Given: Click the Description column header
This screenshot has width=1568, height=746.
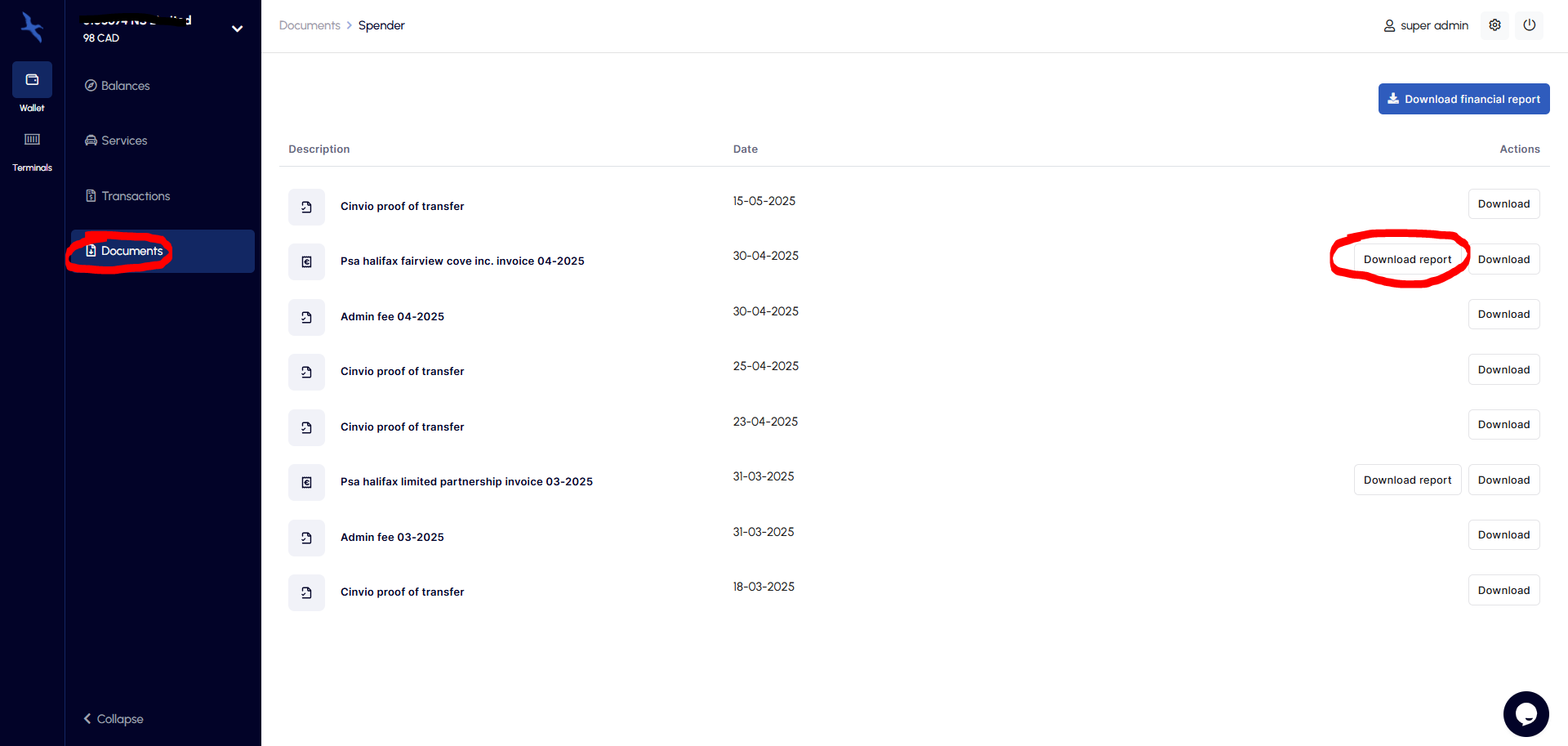Looking at the screenshot, I should point(319,149).
